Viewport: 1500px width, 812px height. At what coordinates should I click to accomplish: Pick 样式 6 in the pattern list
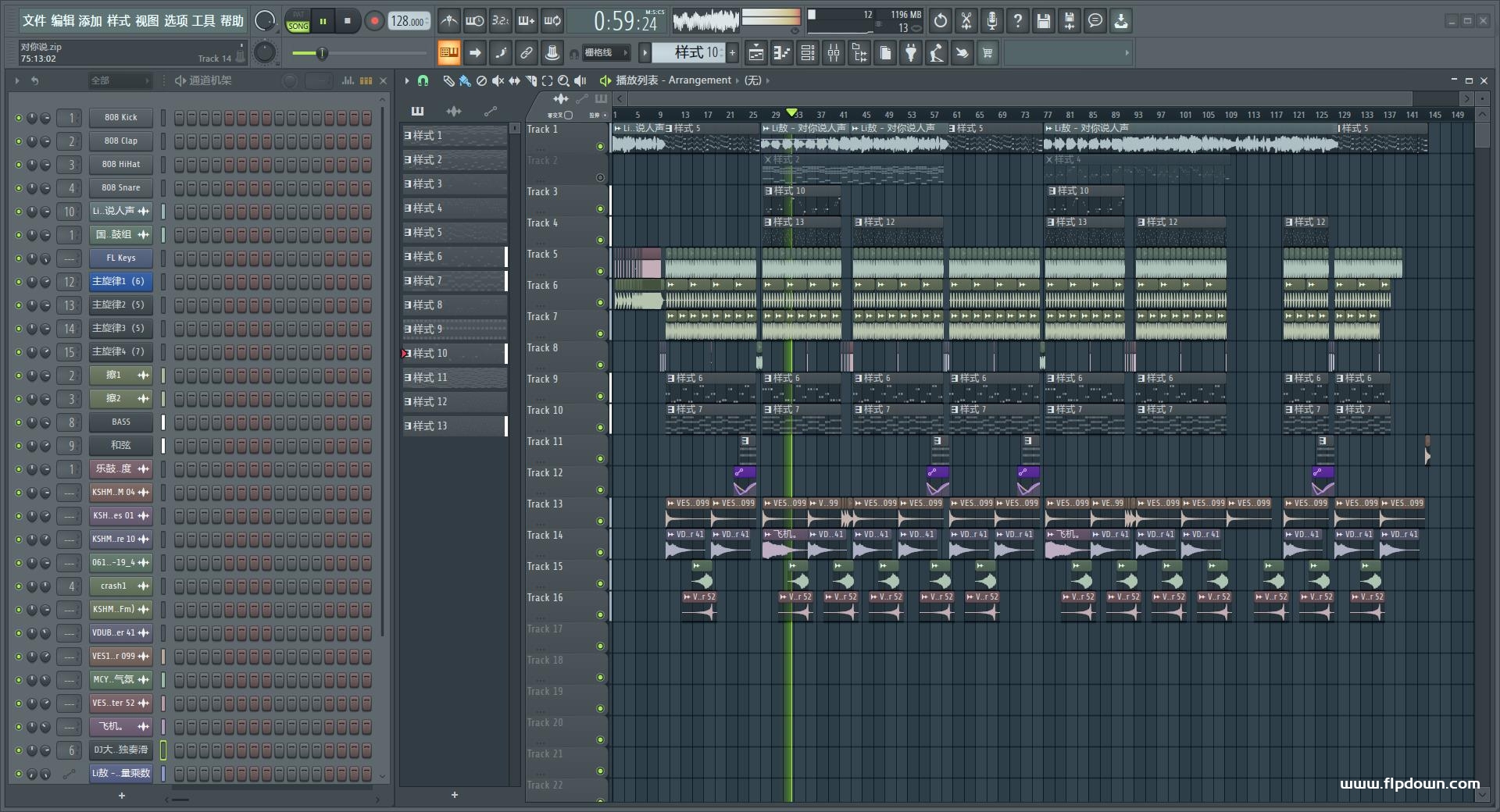[455, 257]
